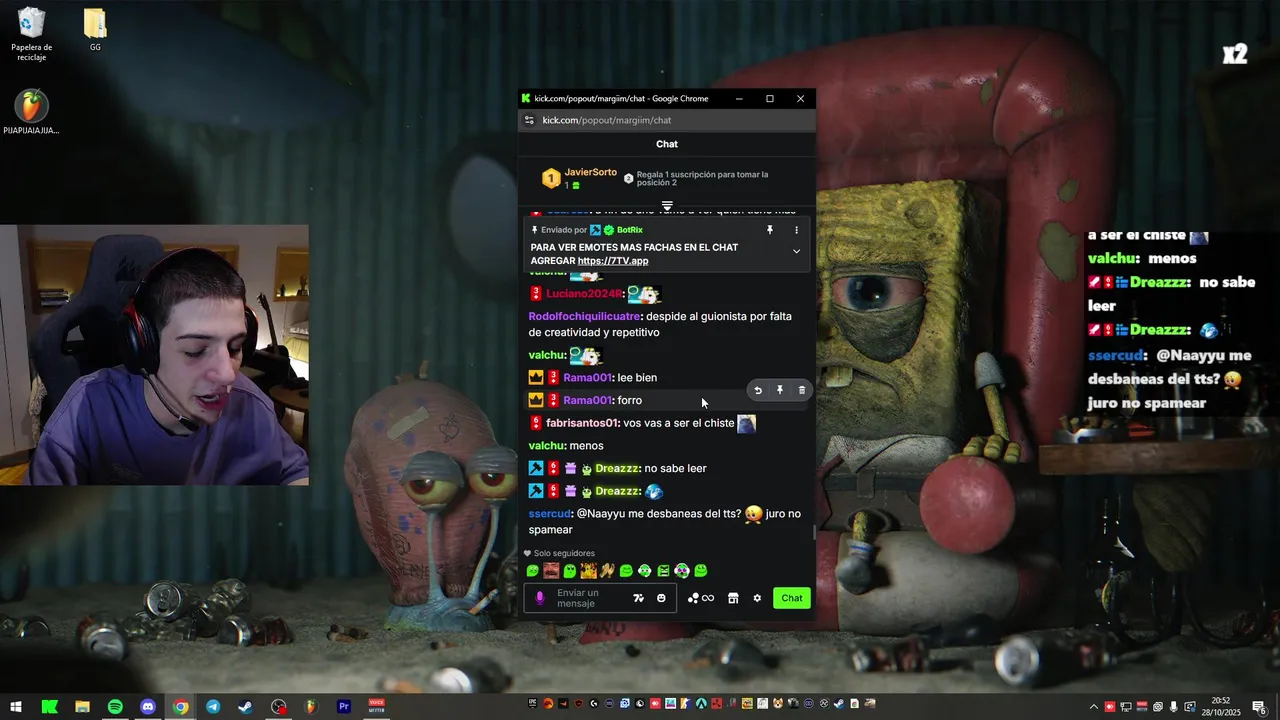The width and height of the screenshot is (1280, 720).
Task: Open the emoji picker smiley icon
Action: click(661, 598)
